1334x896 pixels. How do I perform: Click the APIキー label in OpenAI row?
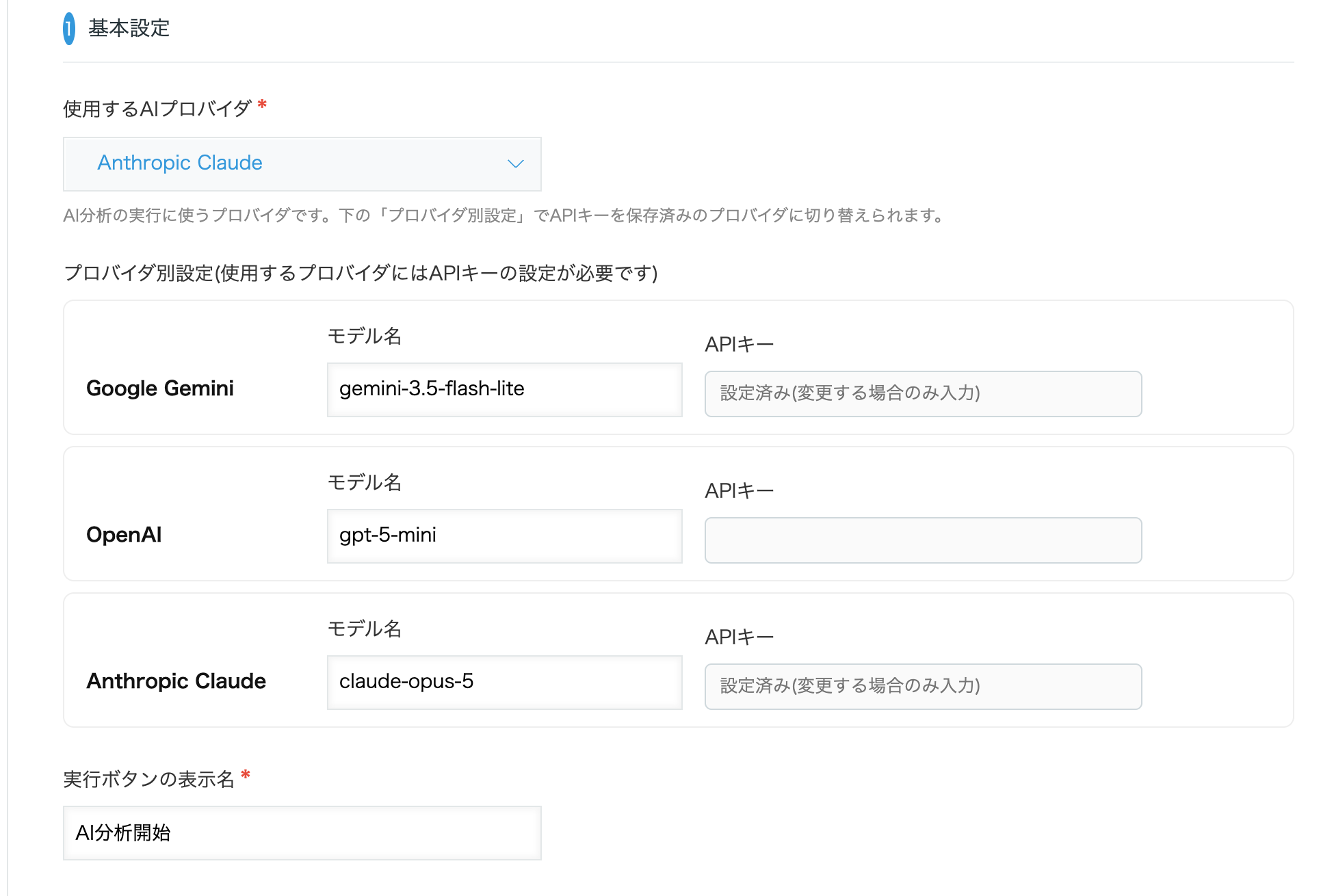740,490
